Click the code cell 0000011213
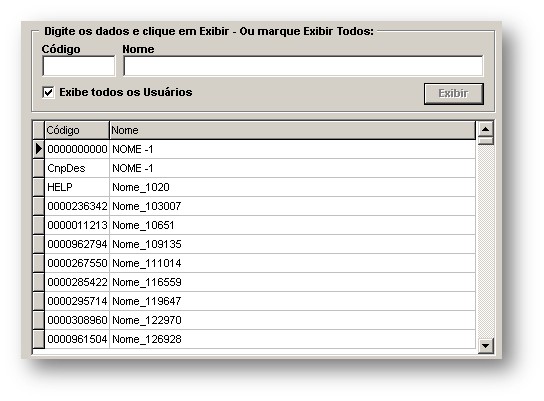544x401 pixels. click(x=77, y=225)
